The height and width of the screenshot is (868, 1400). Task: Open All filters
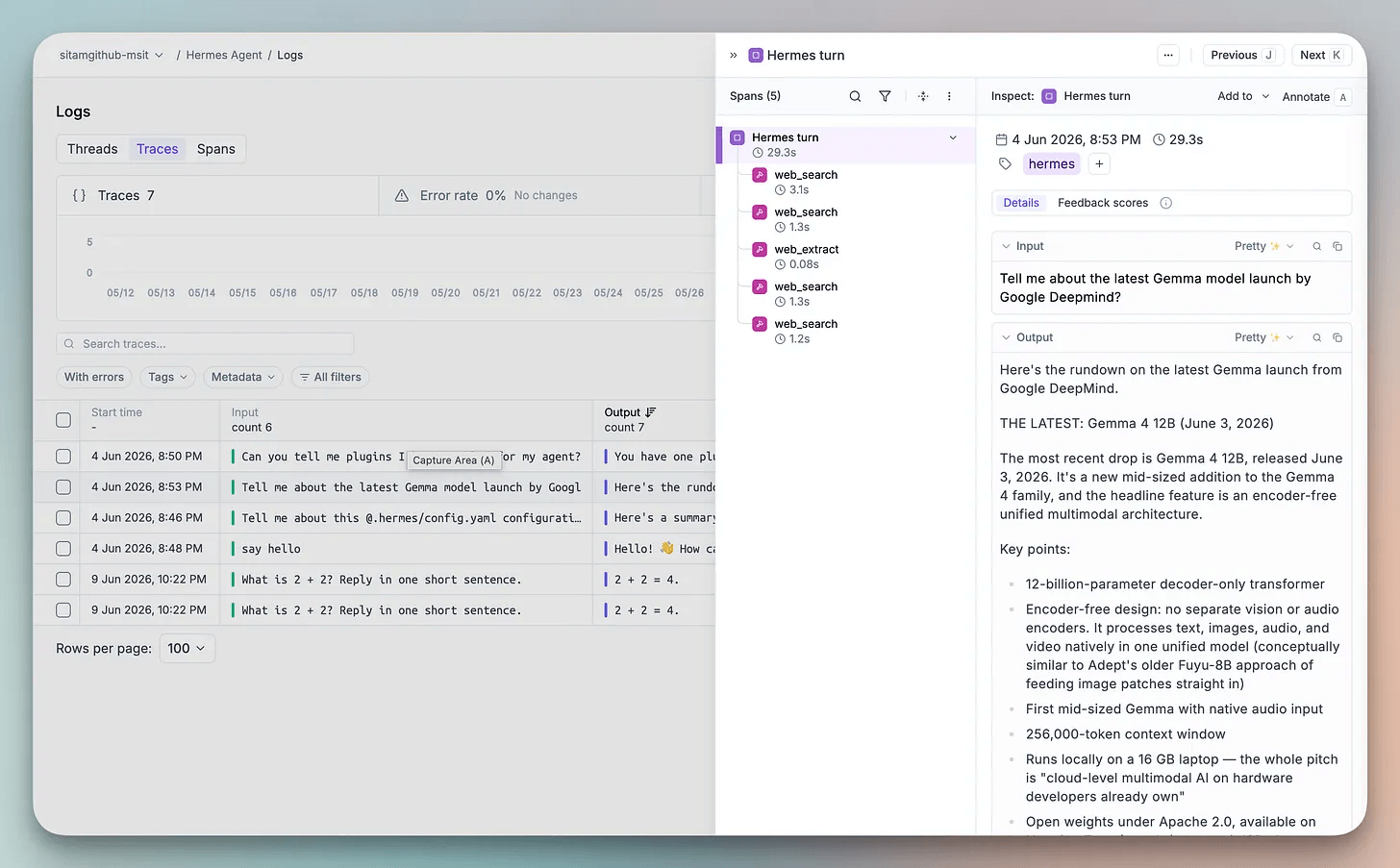click(x=330, y=377)
